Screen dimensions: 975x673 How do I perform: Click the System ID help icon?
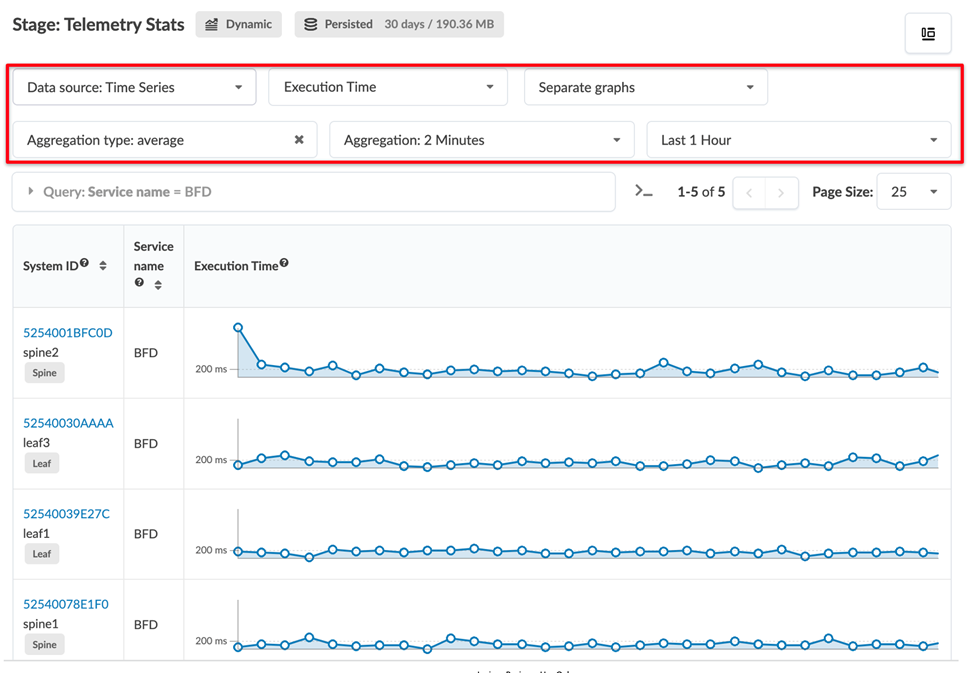(x=85, y=264)
